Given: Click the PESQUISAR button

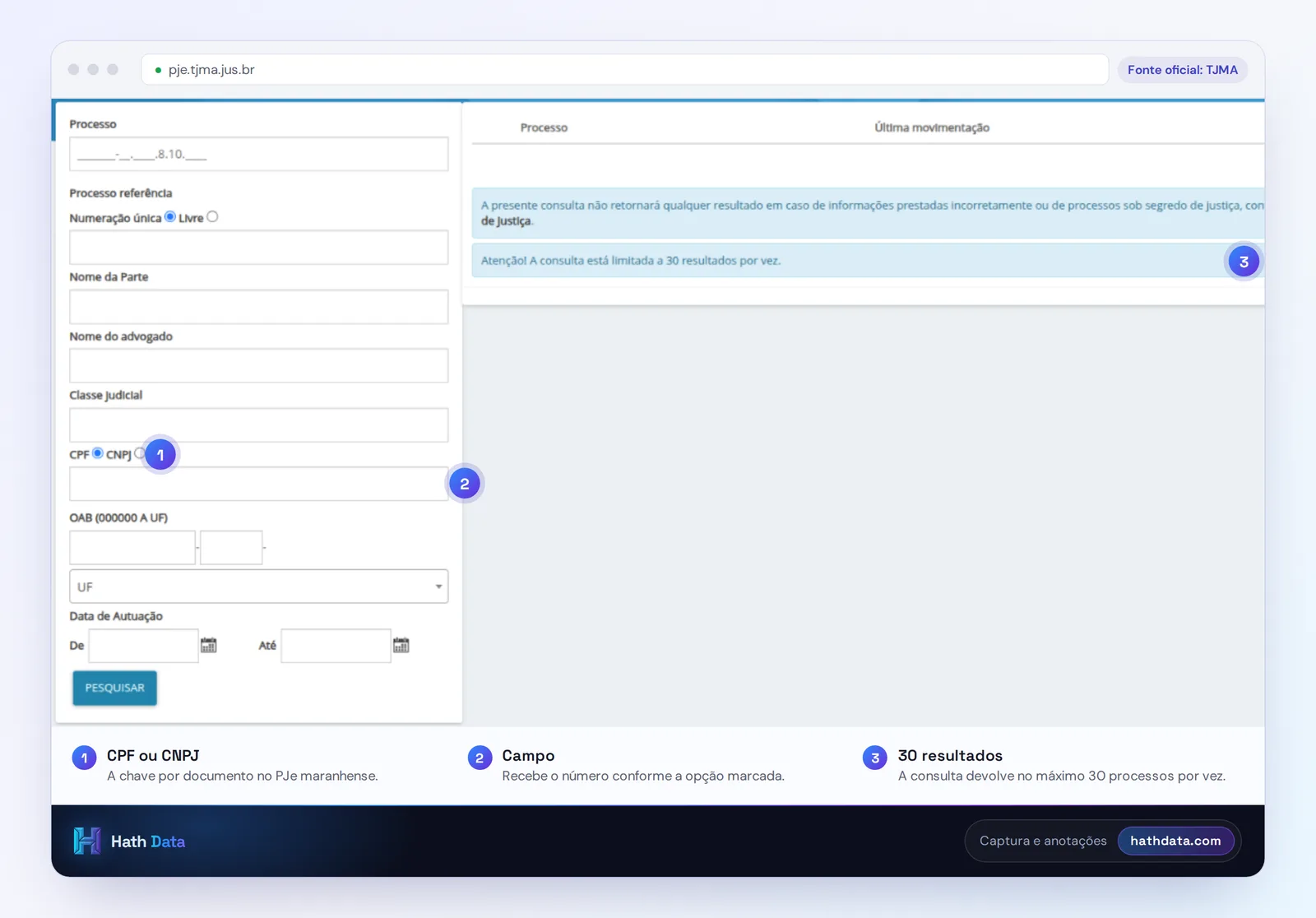Looking at the screenshot, I should click(114, 688).
